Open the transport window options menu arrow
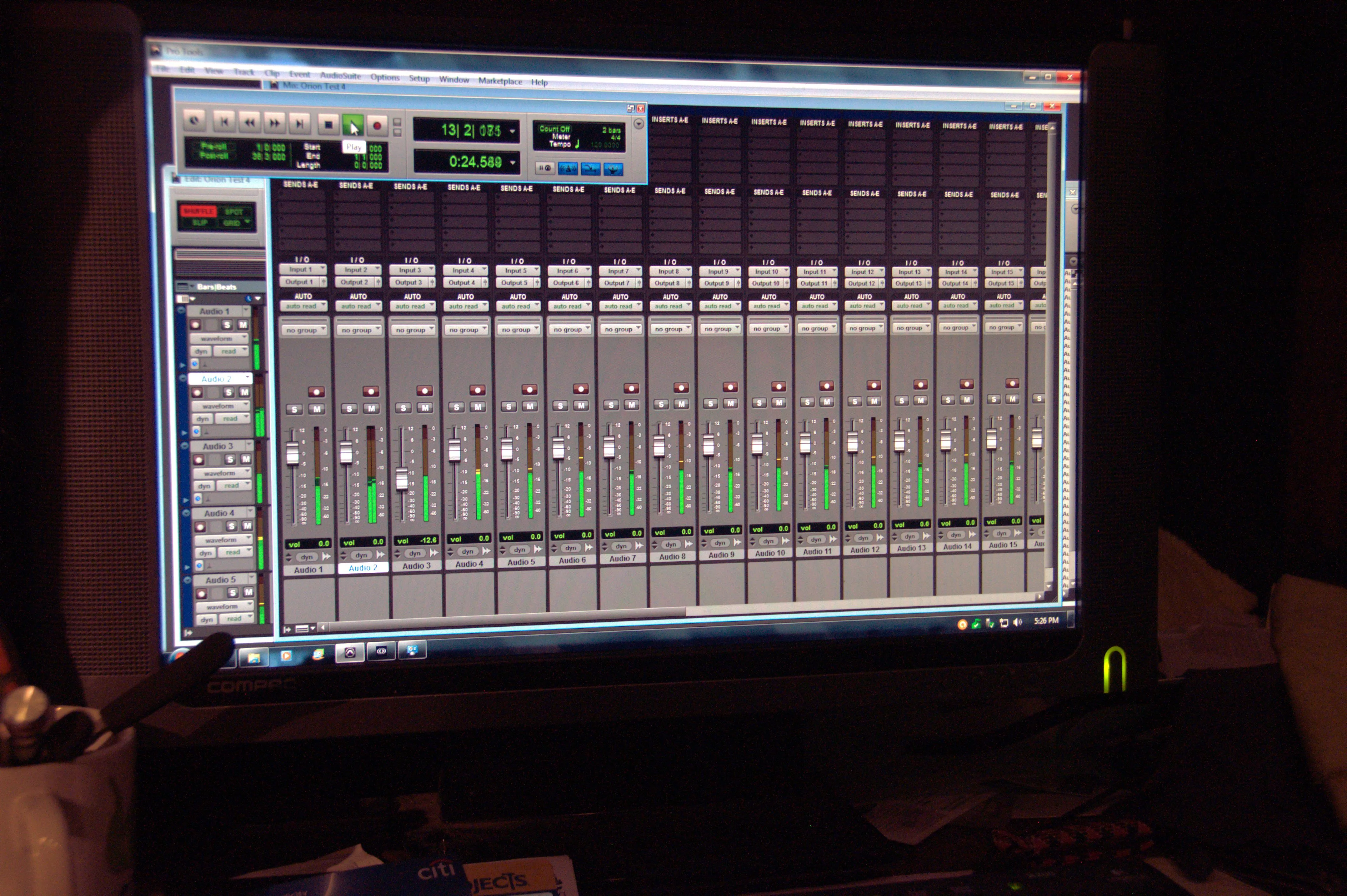 click(x=638, y=124)
